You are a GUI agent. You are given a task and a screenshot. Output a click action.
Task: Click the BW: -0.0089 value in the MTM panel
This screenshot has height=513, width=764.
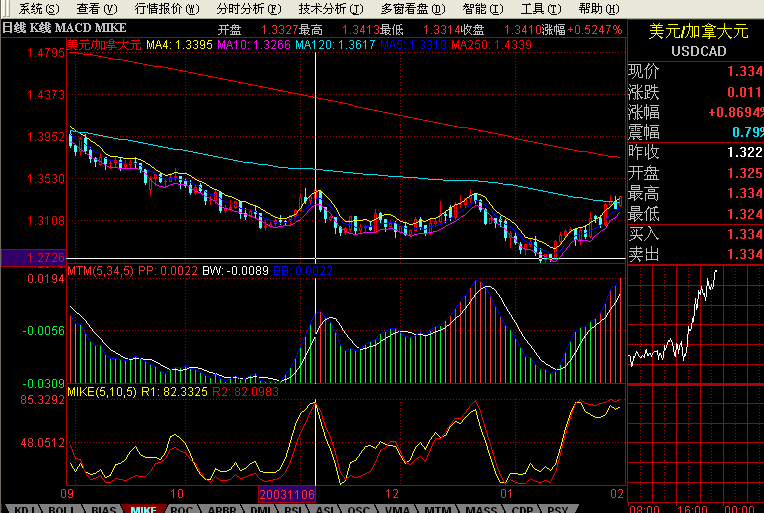pos(235,271)
